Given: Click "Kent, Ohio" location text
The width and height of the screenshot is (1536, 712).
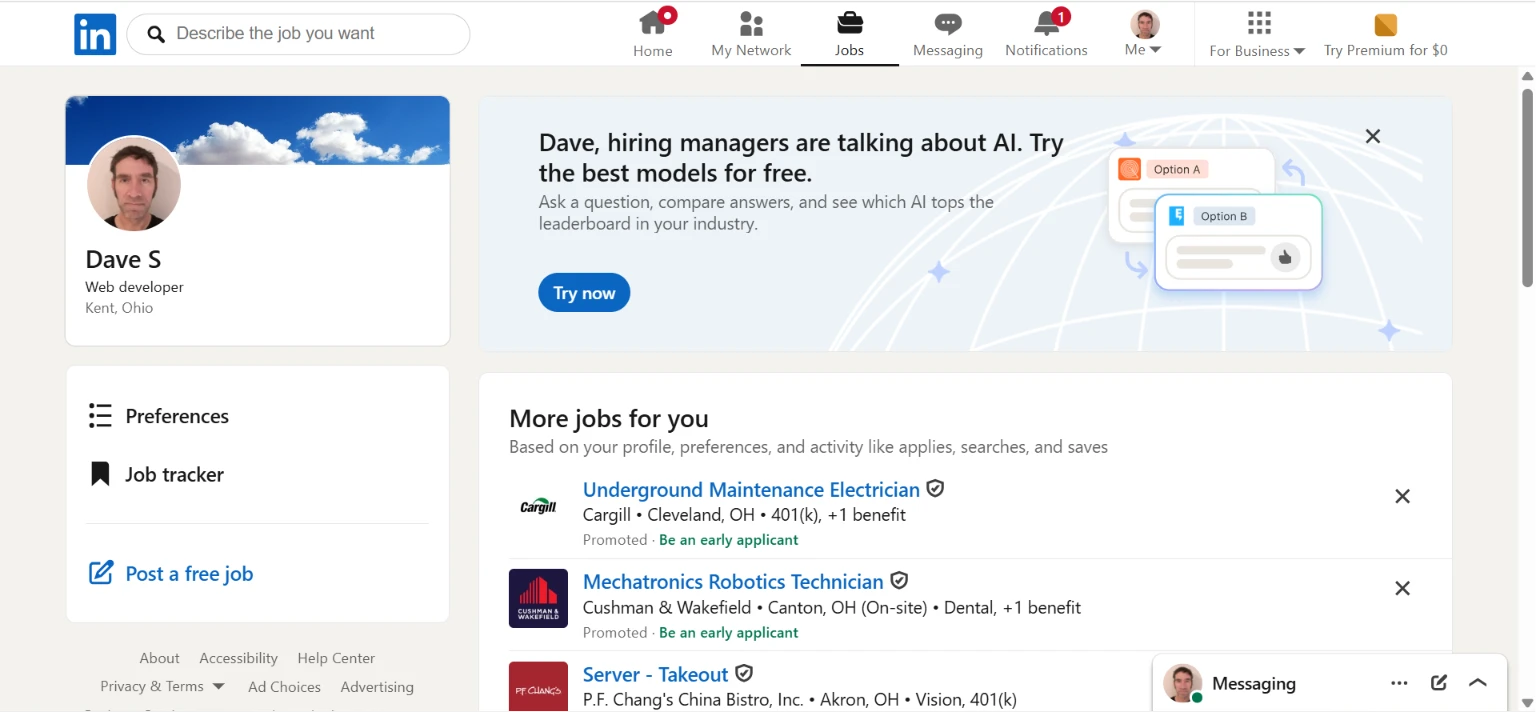Looking at the screenshot, I should 119,308.
